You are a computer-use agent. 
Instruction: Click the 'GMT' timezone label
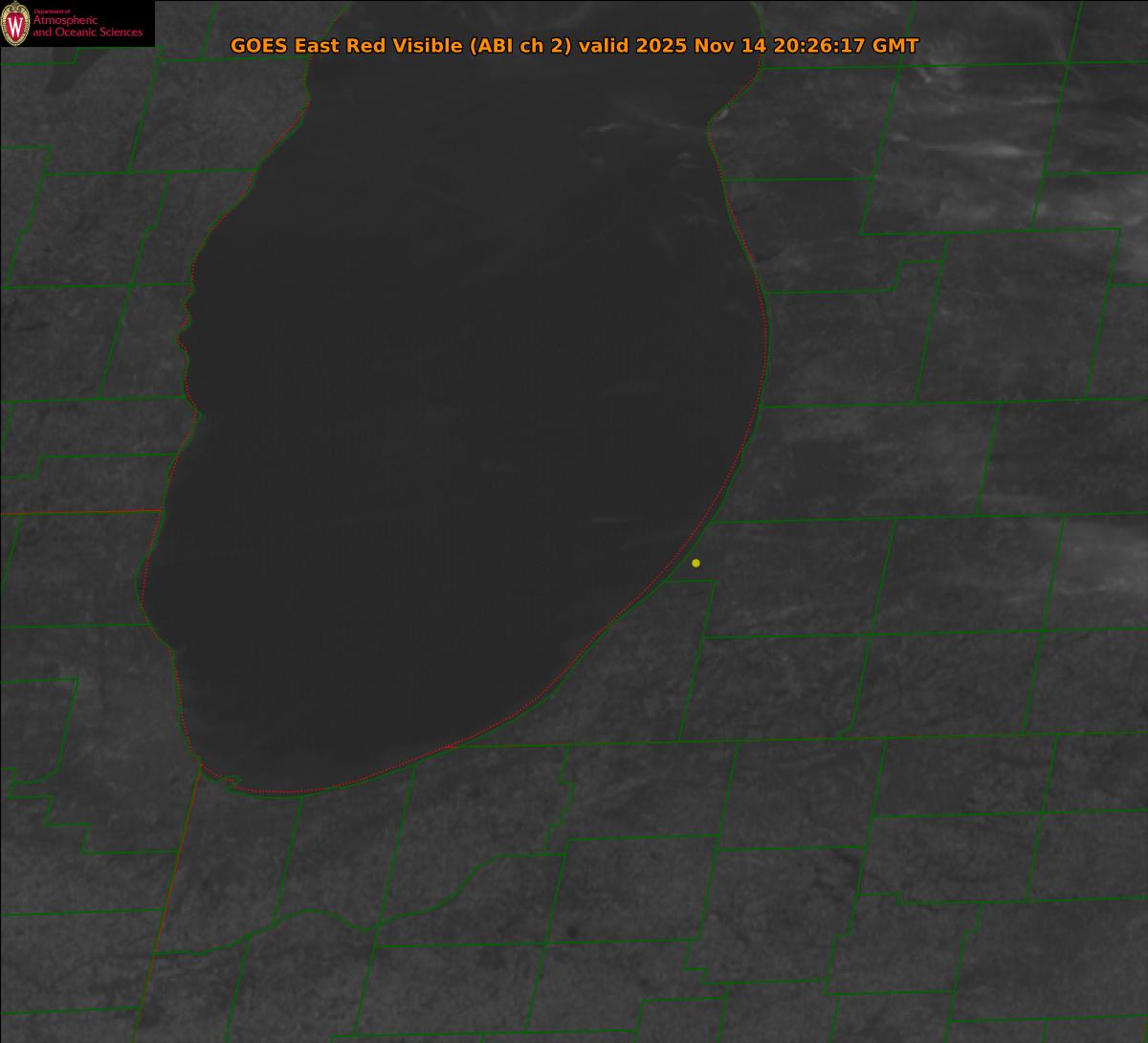(x=895, y=46)
